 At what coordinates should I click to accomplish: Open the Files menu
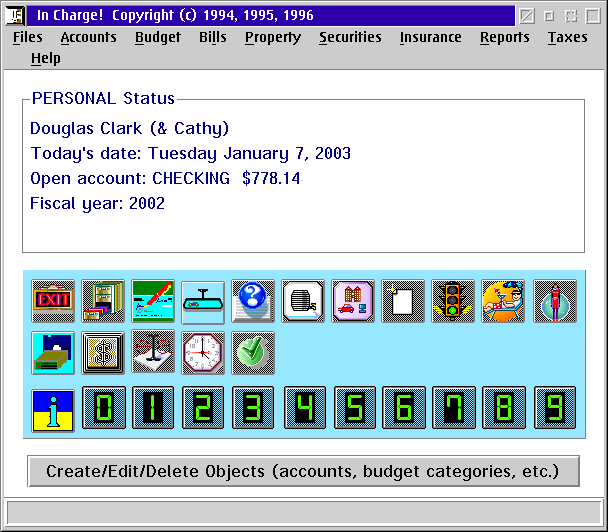point(28,37)
